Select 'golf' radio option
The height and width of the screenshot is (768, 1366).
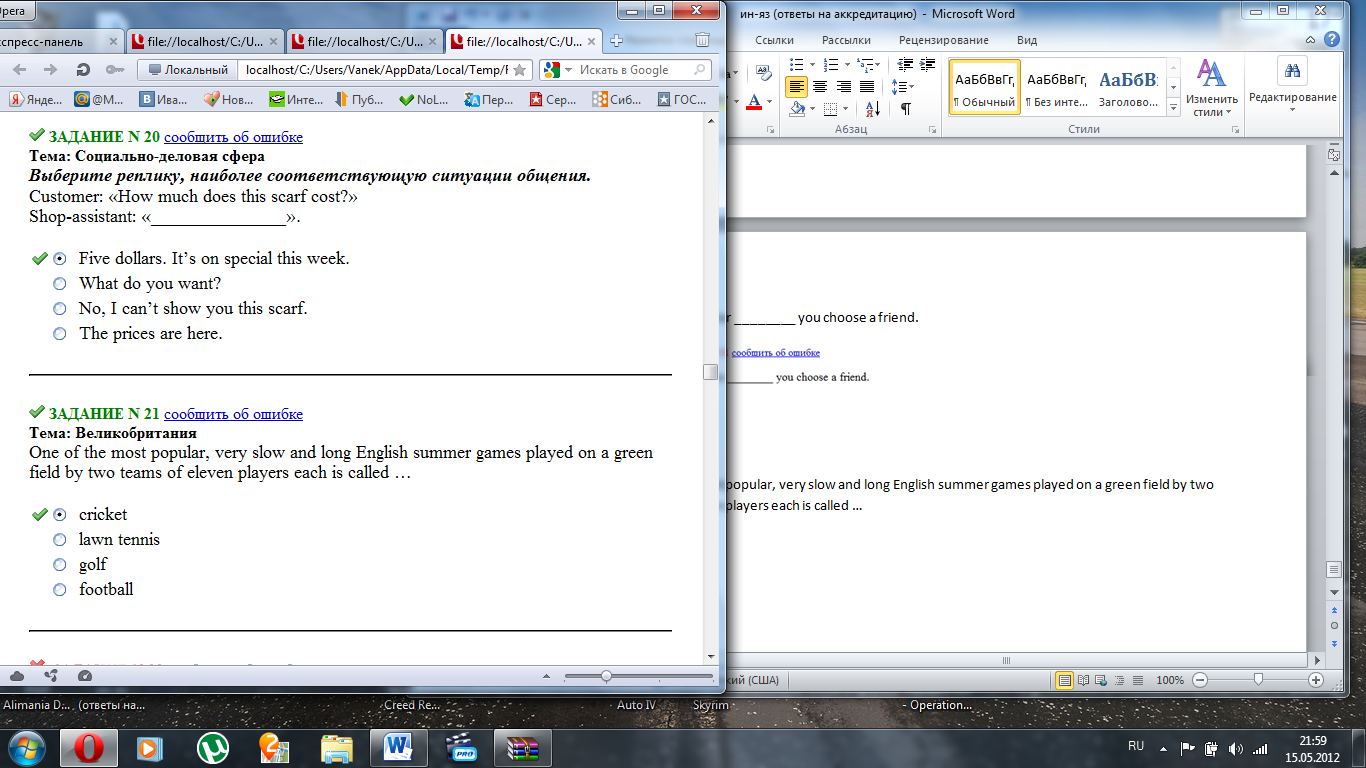(60, 565)
